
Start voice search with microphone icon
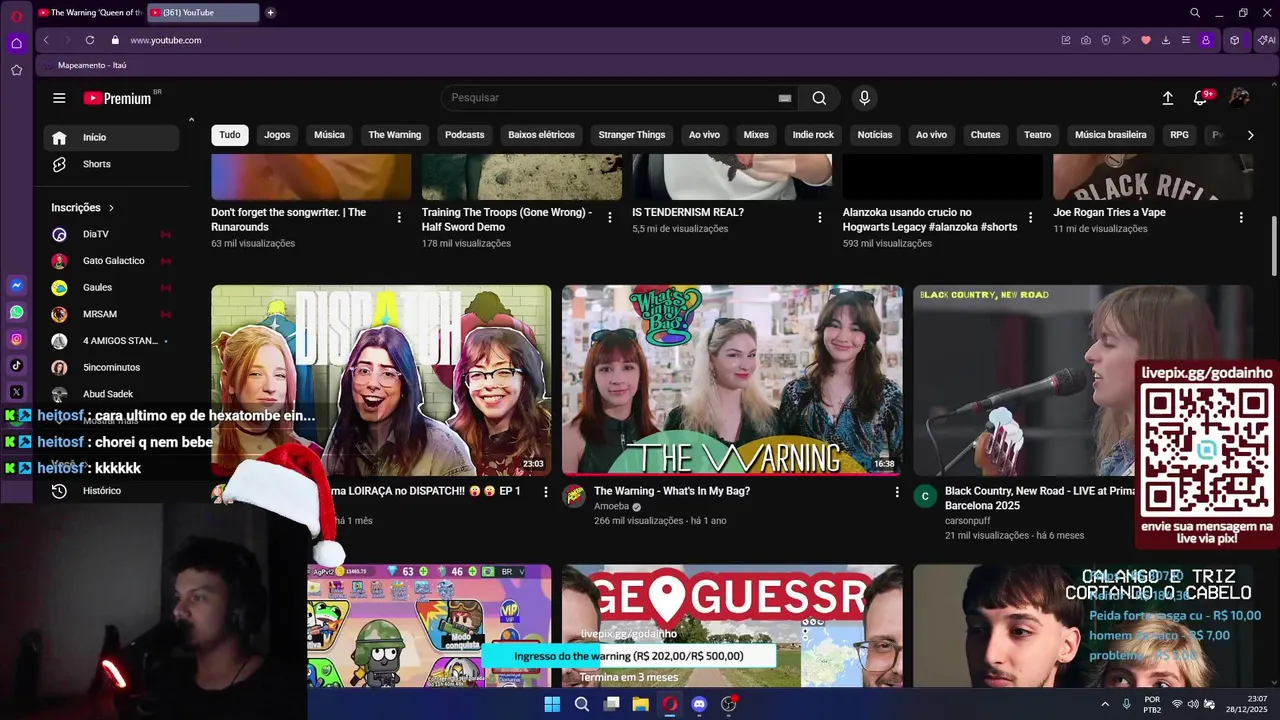point(864,98)
